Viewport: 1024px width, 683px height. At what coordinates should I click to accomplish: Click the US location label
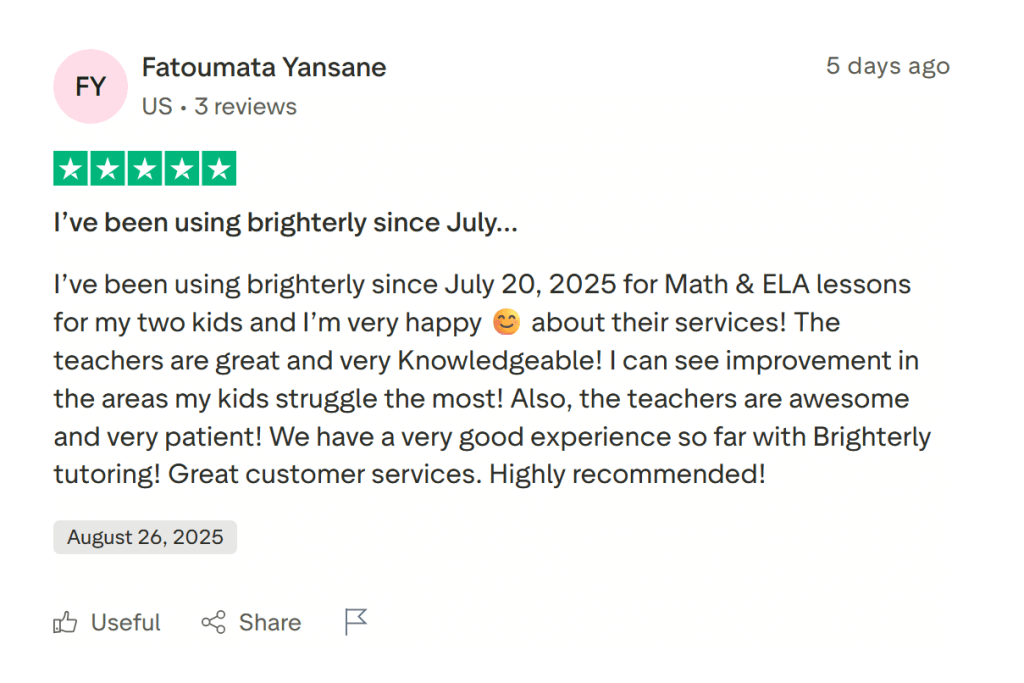(156, 106)
